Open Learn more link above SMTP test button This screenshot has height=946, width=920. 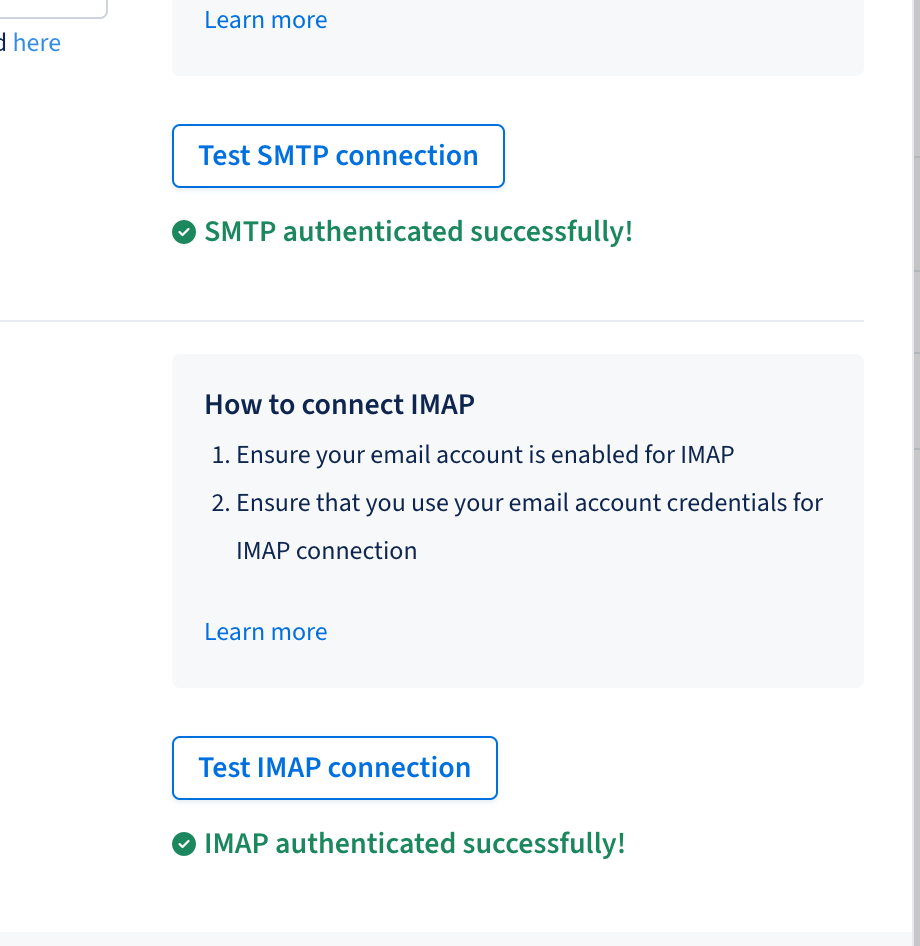click(x=265, y=20)
